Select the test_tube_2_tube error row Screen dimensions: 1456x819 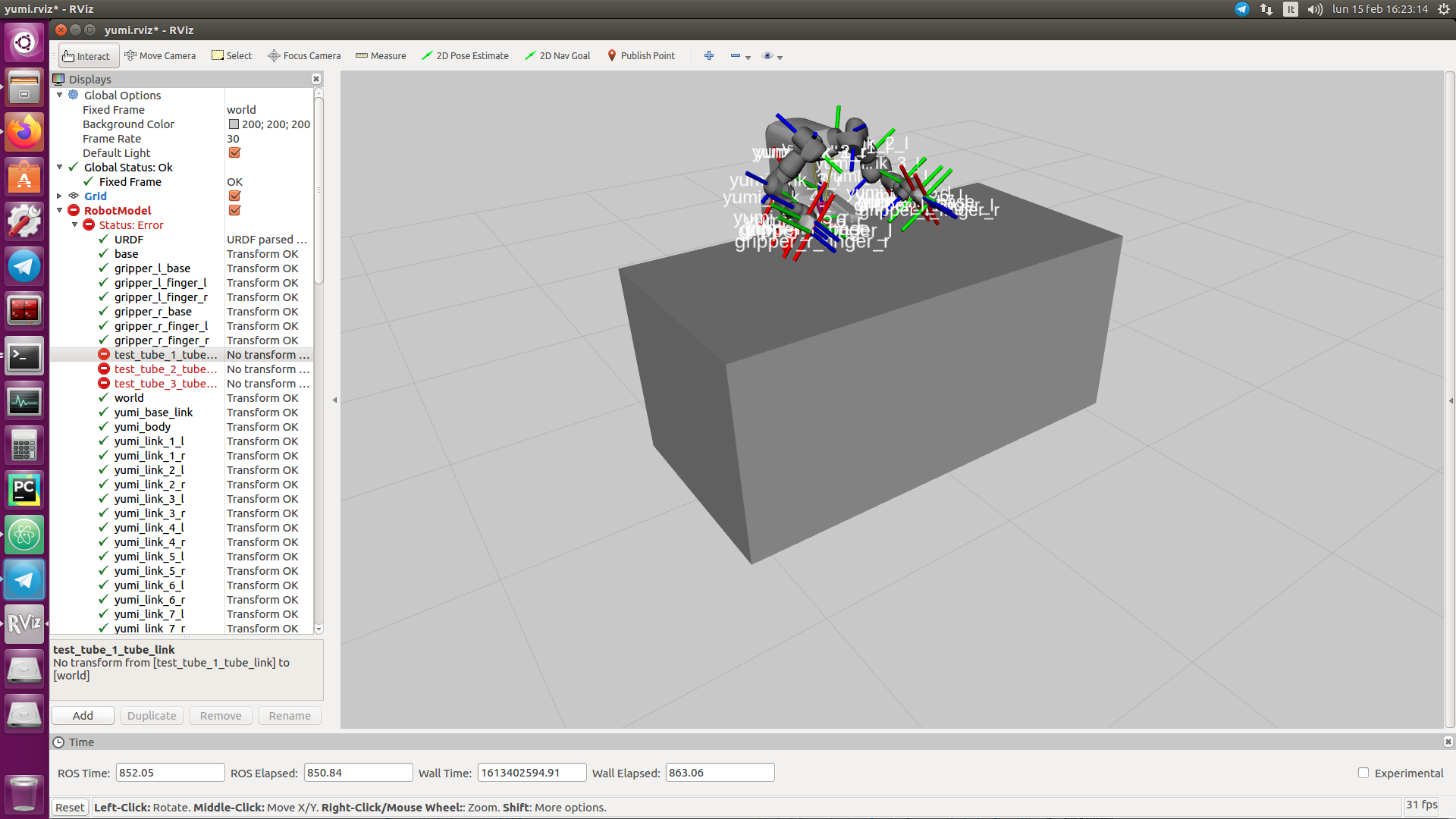(x=182, y=369)
